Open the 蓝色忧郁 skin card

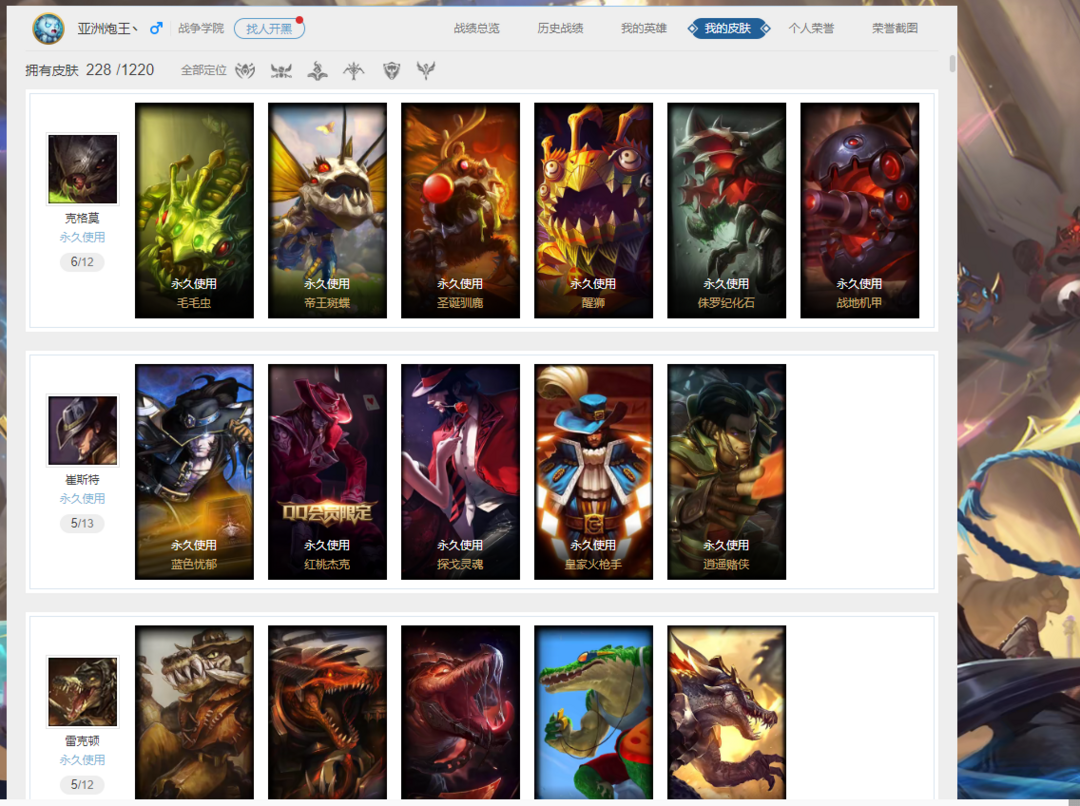coord(194,472)
